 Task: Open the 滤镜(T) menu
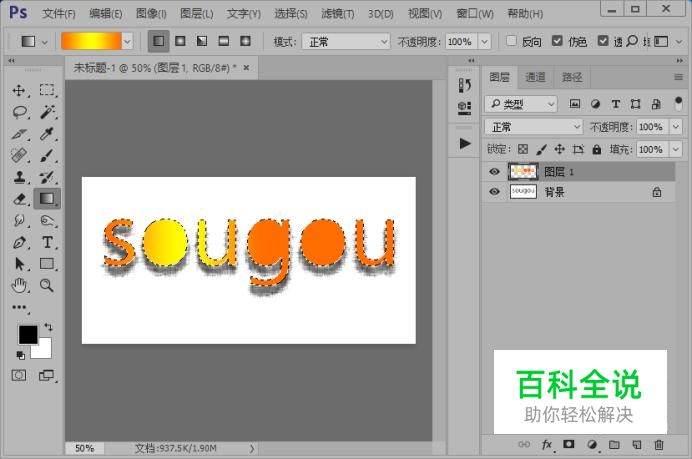point(338,14)
